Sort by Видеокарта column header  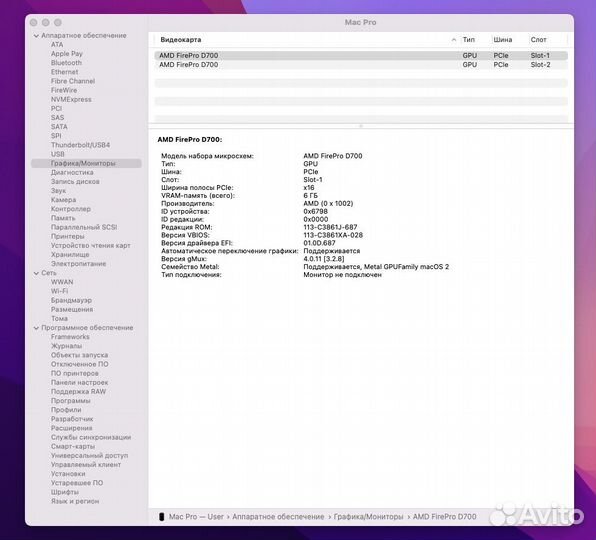click(181, 40)
